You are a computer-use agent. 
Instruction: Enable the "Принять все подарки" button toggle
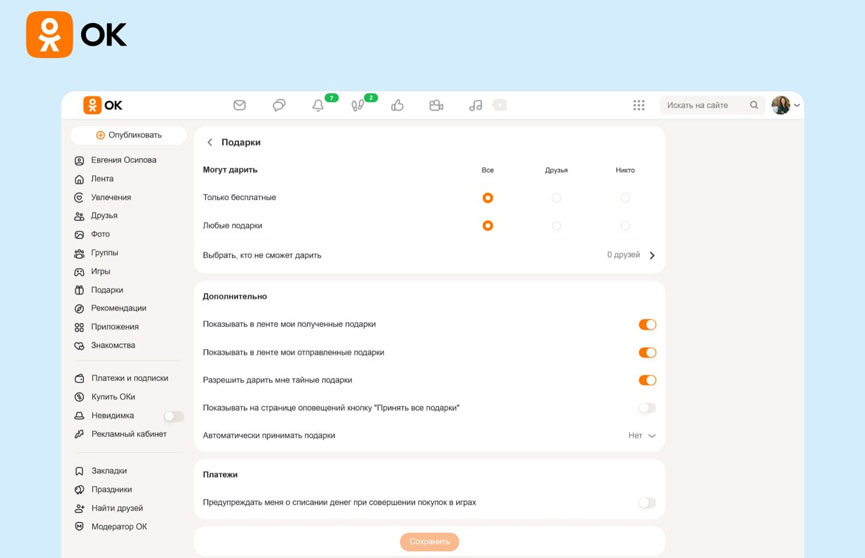(x=647, y=408)
